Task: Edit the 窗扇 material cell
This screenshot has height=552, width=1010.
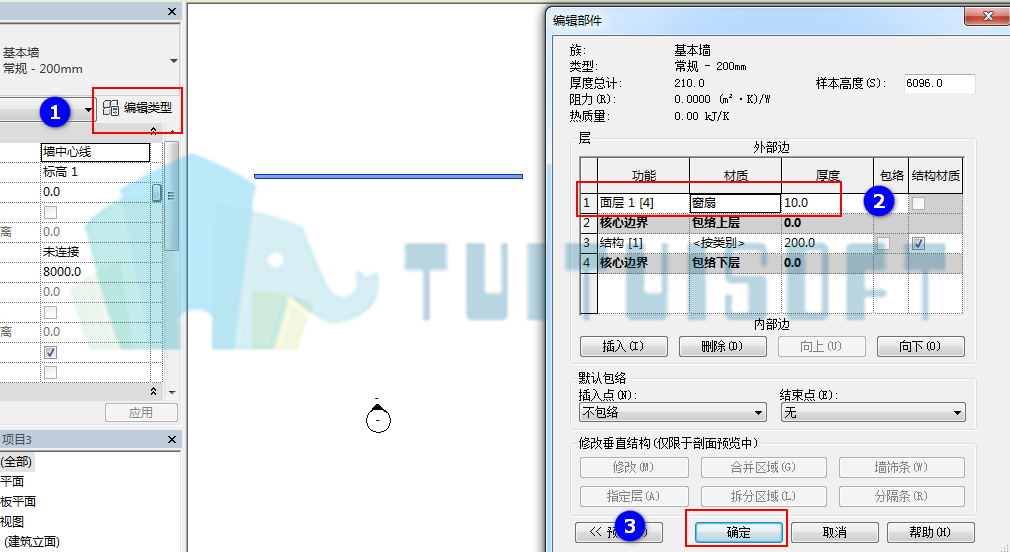Action: pos(735,203)
